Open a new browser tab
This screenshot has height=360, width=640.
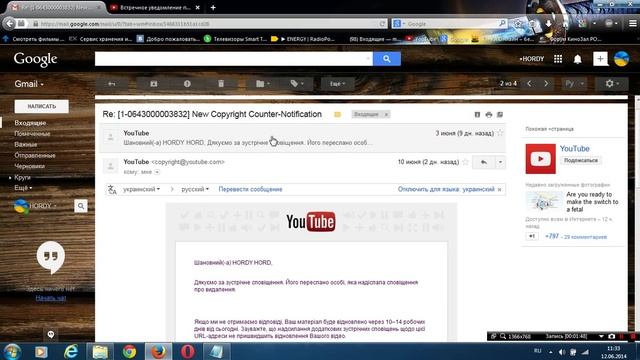pos(213,7)
